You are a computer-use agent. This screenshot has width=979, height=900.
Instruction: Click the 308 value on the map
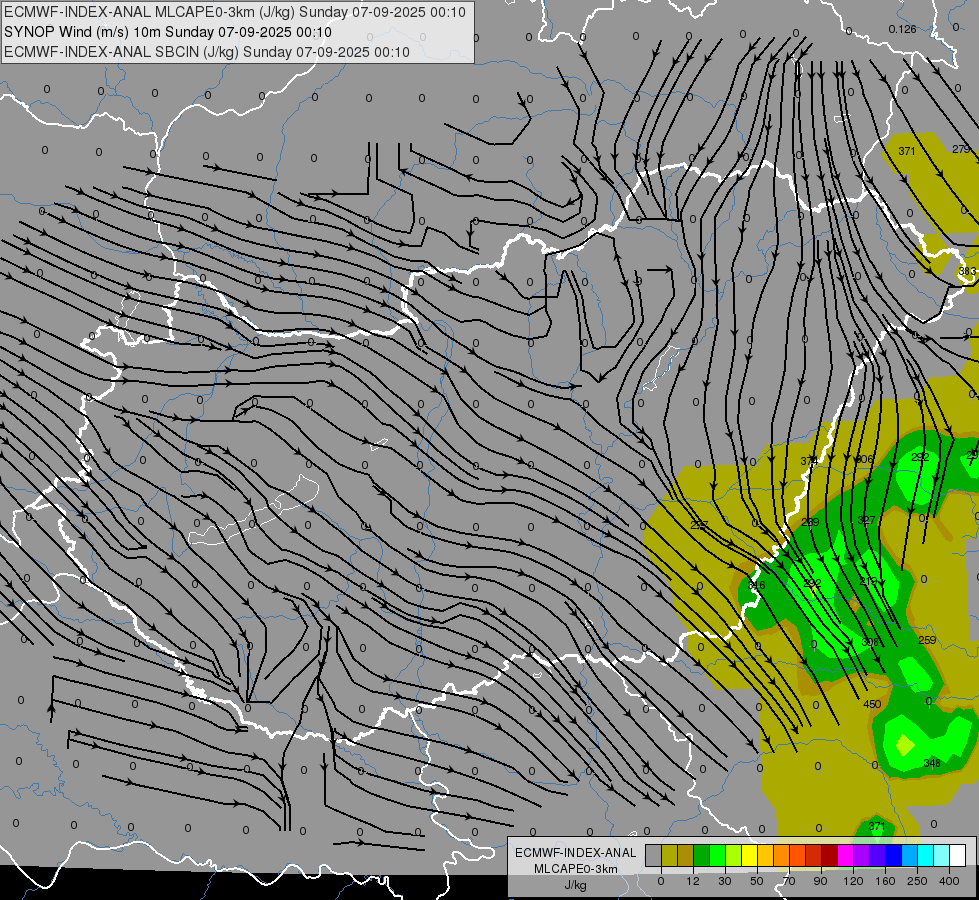coord(870,642)
